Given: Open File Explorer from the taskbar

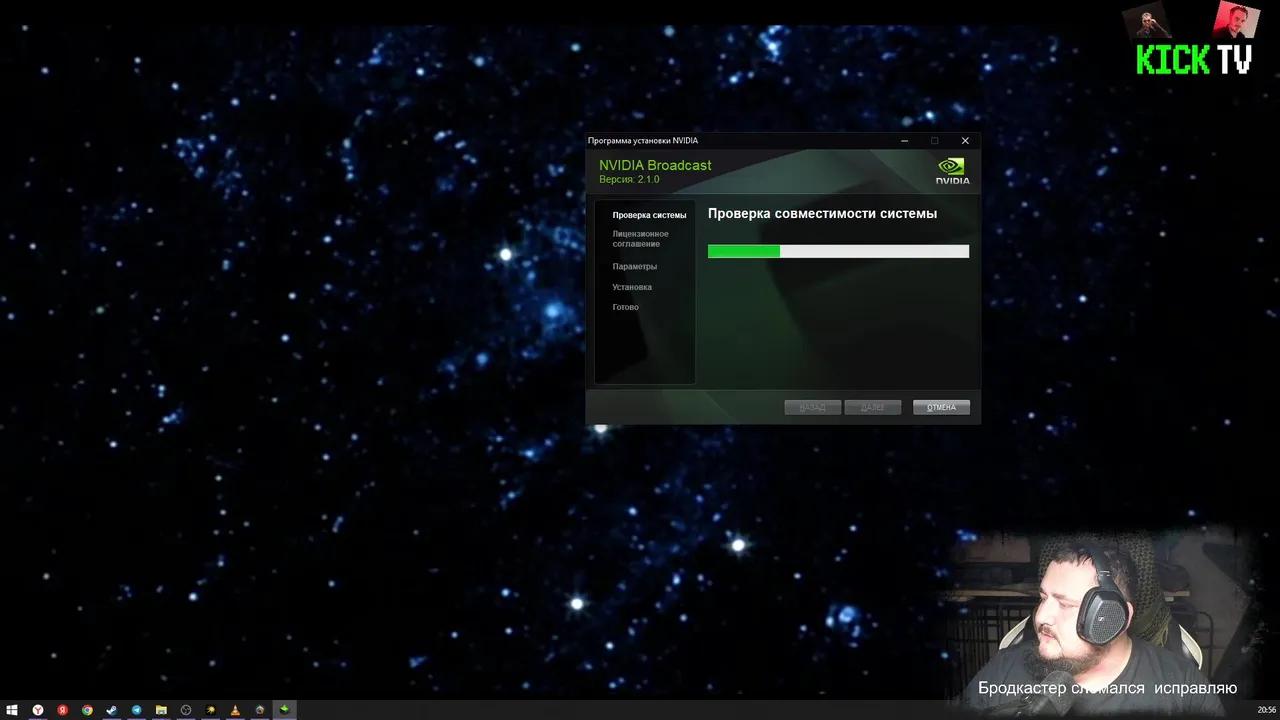Looking at the screenshot, I should (x=161, y=710).
